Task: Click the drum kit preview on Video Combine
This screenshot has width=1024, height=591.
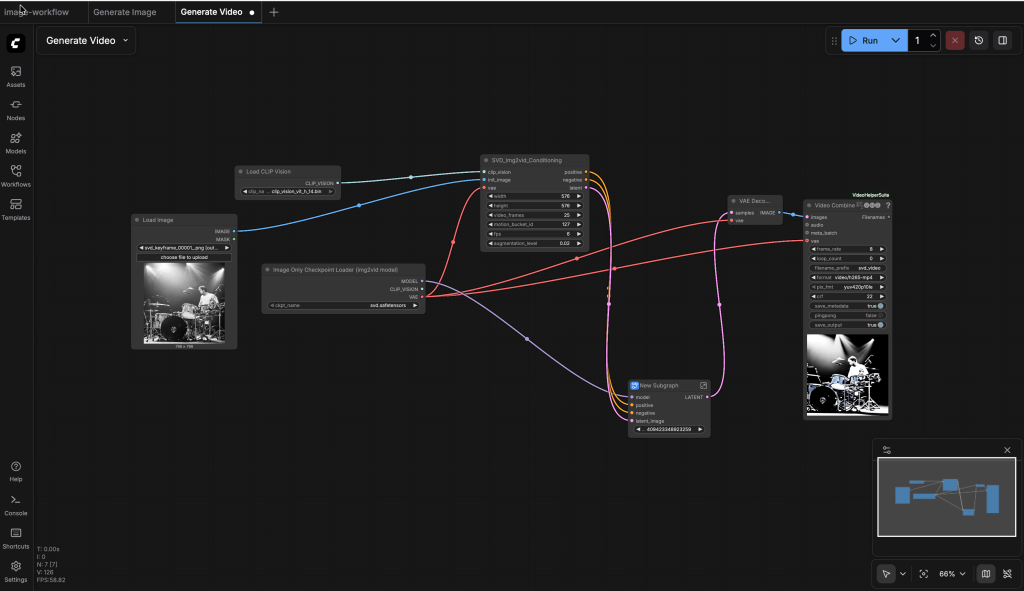Action: (847, 375)
